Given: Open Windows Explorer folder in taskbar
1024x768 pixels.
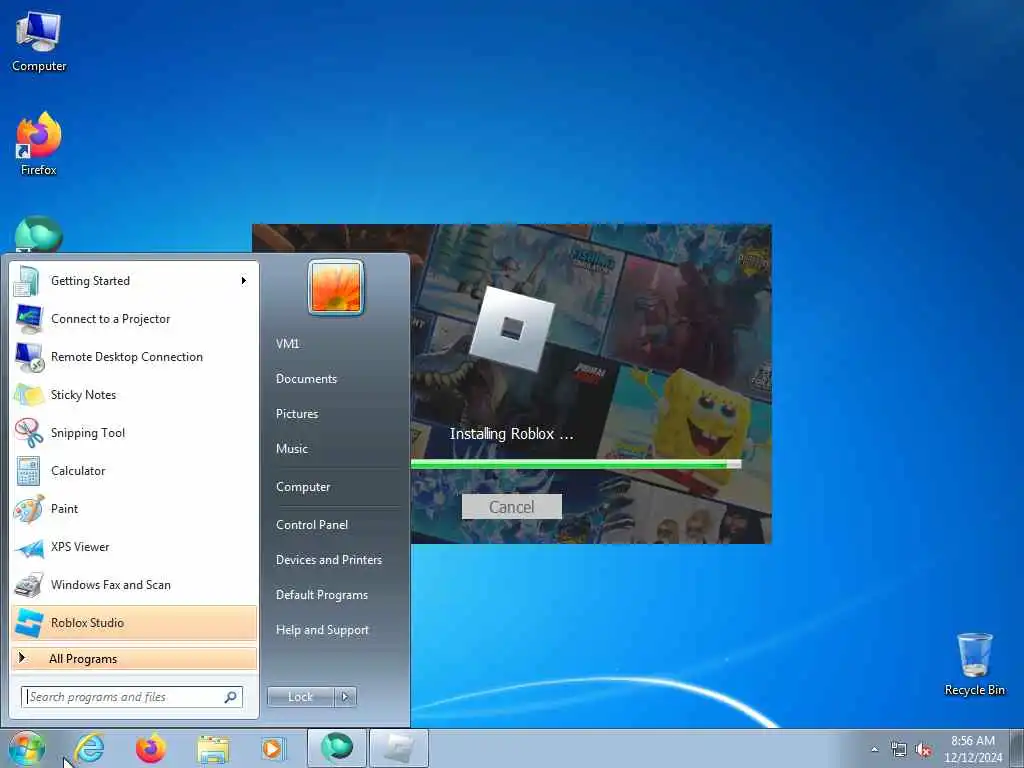Looking at the screenshot, I should pyautogui.click(x=213, y=749).
